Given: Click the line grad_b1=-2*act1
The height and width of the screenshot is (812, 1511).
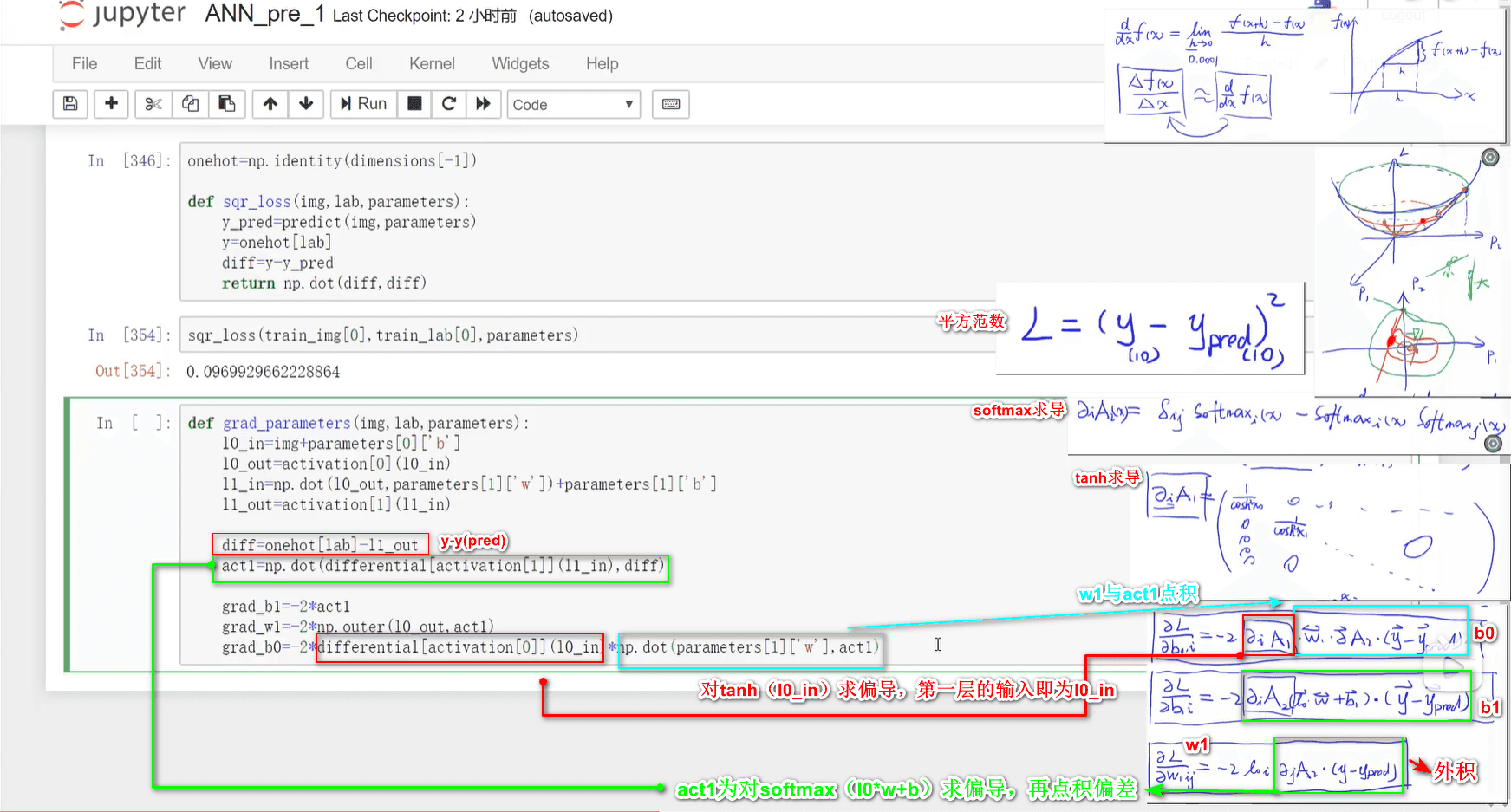Looking at the screenshot, I should pyautogui.click(x=286, y=607).
